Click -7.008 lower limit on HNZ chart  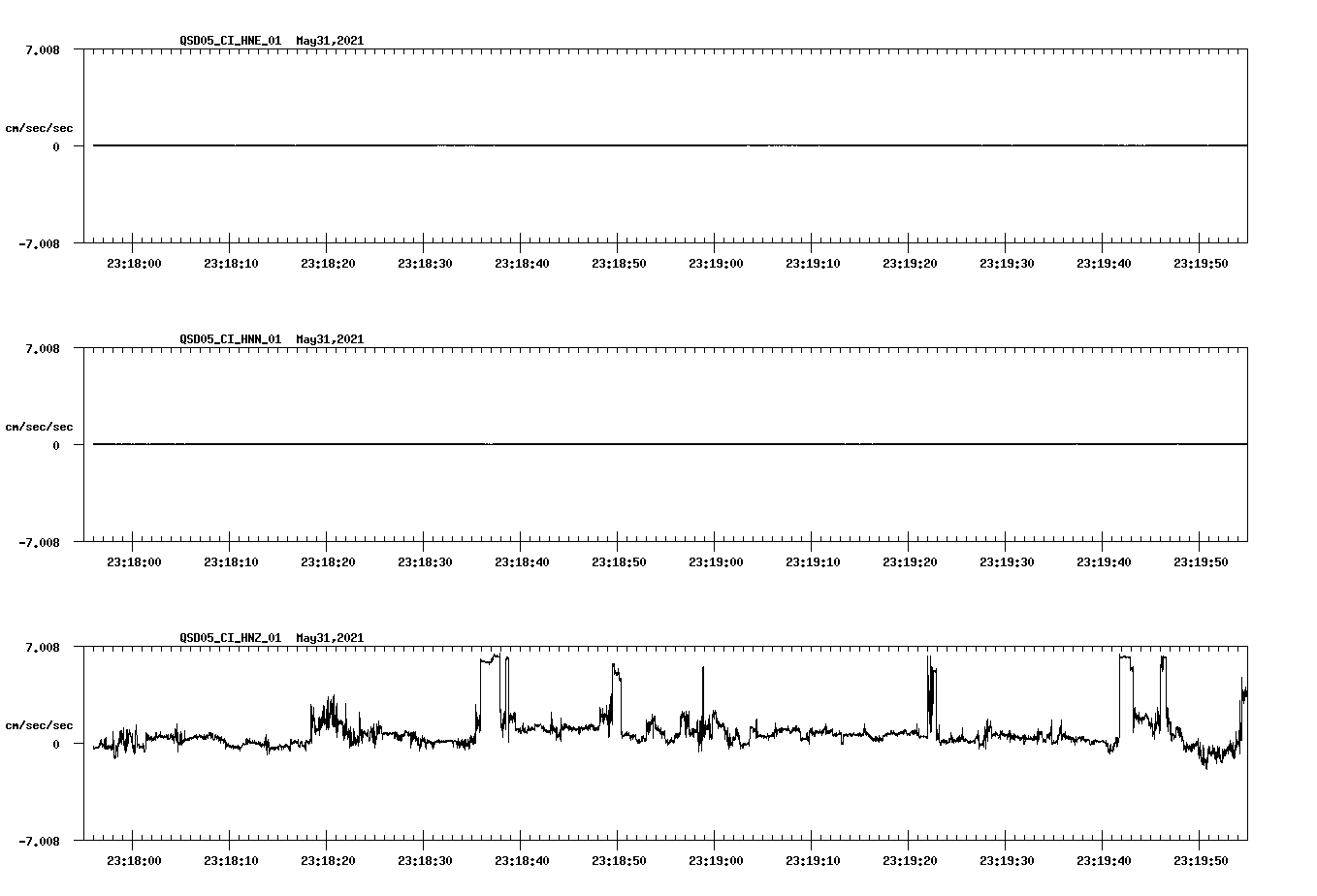click(x=39, y=842)
